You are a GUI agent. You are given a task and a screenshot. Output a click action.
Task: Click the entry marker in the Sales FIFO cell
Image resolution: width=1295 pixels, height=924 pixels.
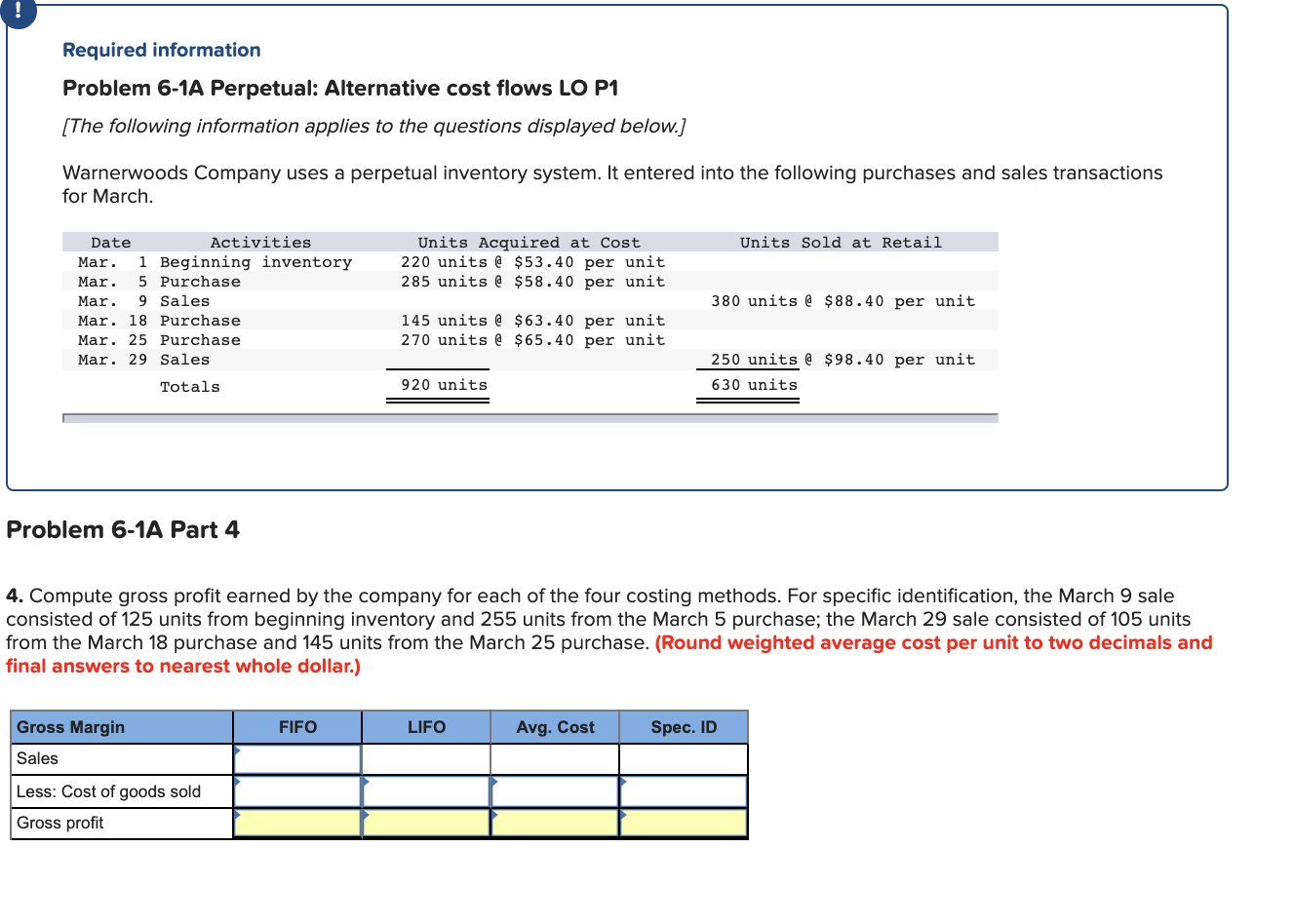[237, 751]
